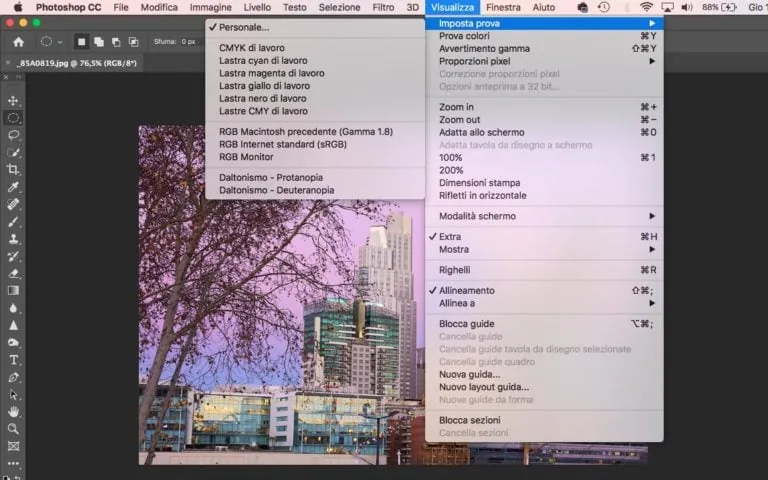The width and height of the screenshot is (768, 480).
Task: Open the macOS Wi-Fi status icon
Action: 647,7
